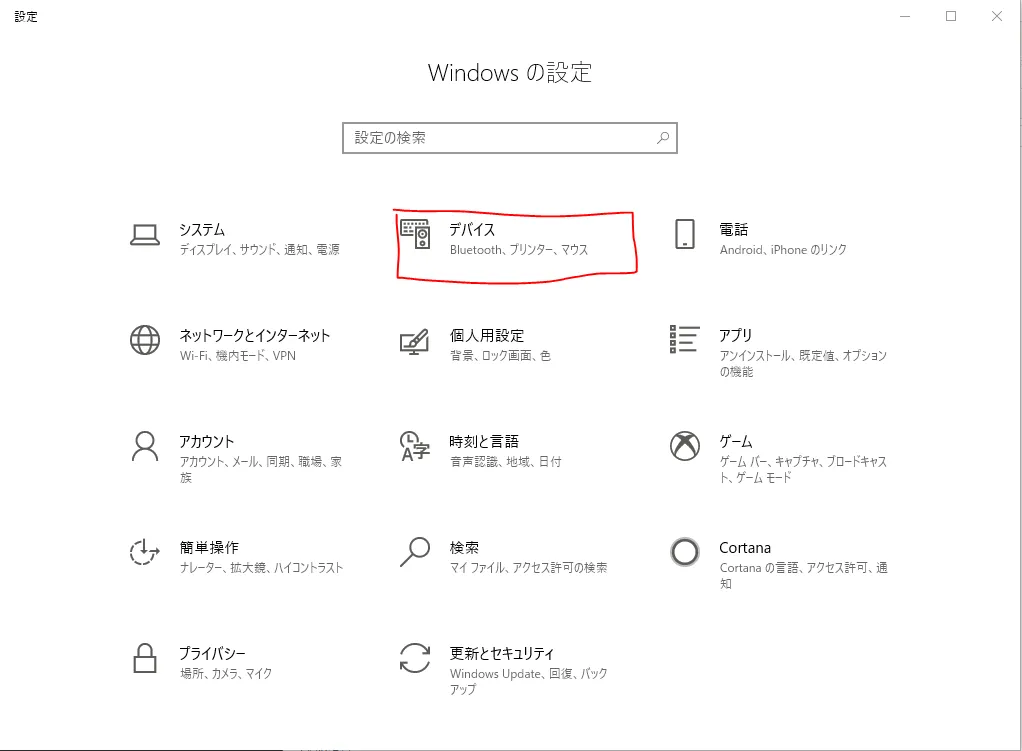Open 簡単操作 settings title
This screenshot has width=1022, height=751.
tap(209, 548)
